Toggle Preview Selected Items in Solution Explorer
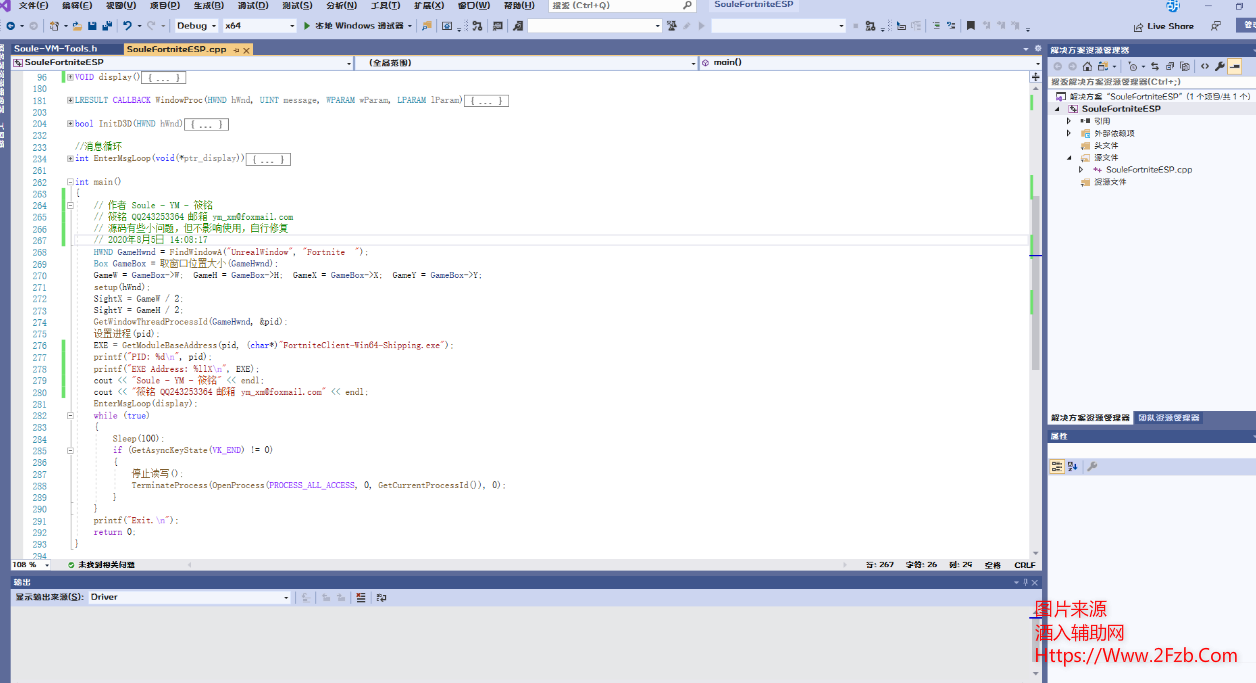The width and height of the screenshot is (1256, 683). click(1235, 66)
